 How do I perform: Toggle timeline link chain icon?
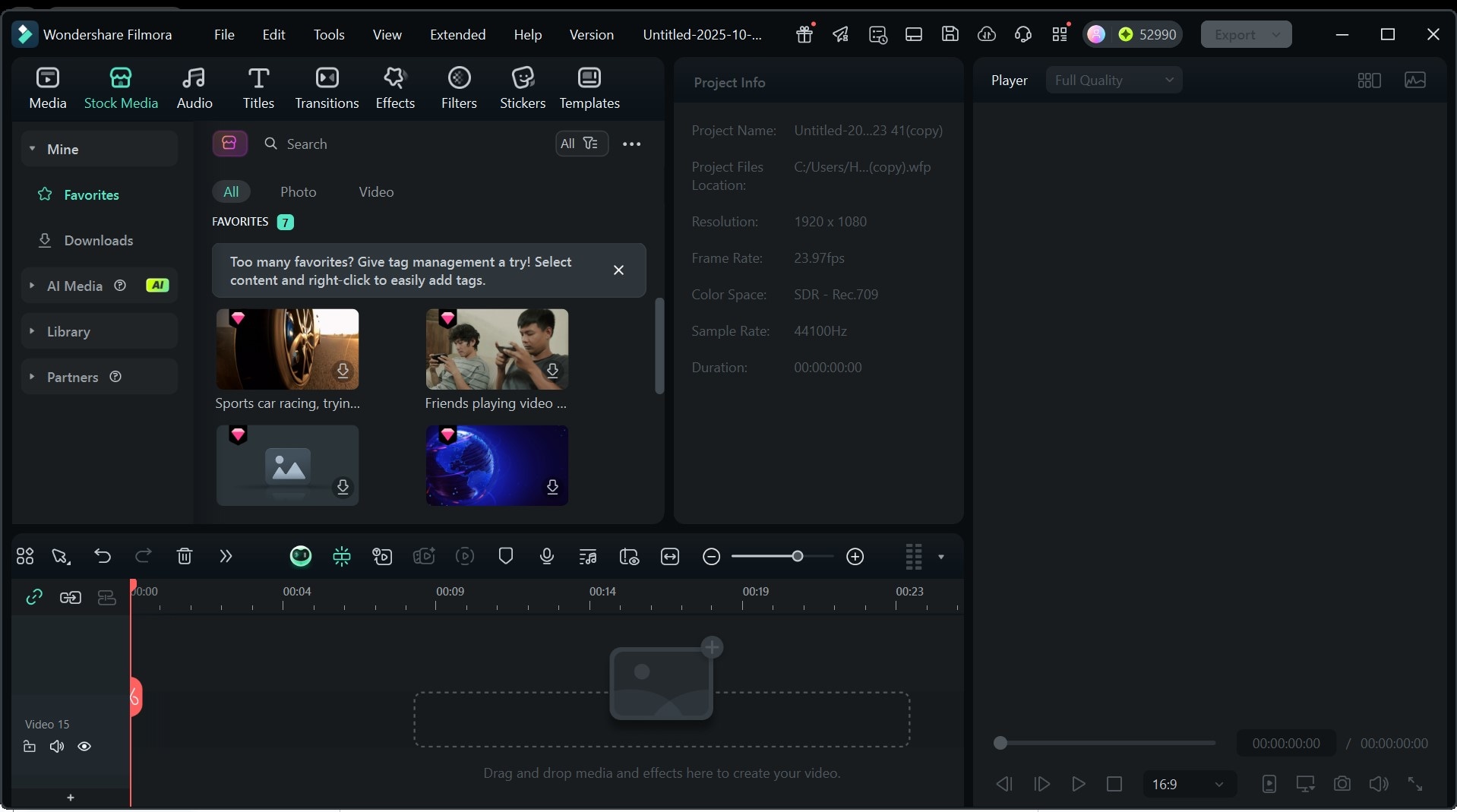click(34, 598)
